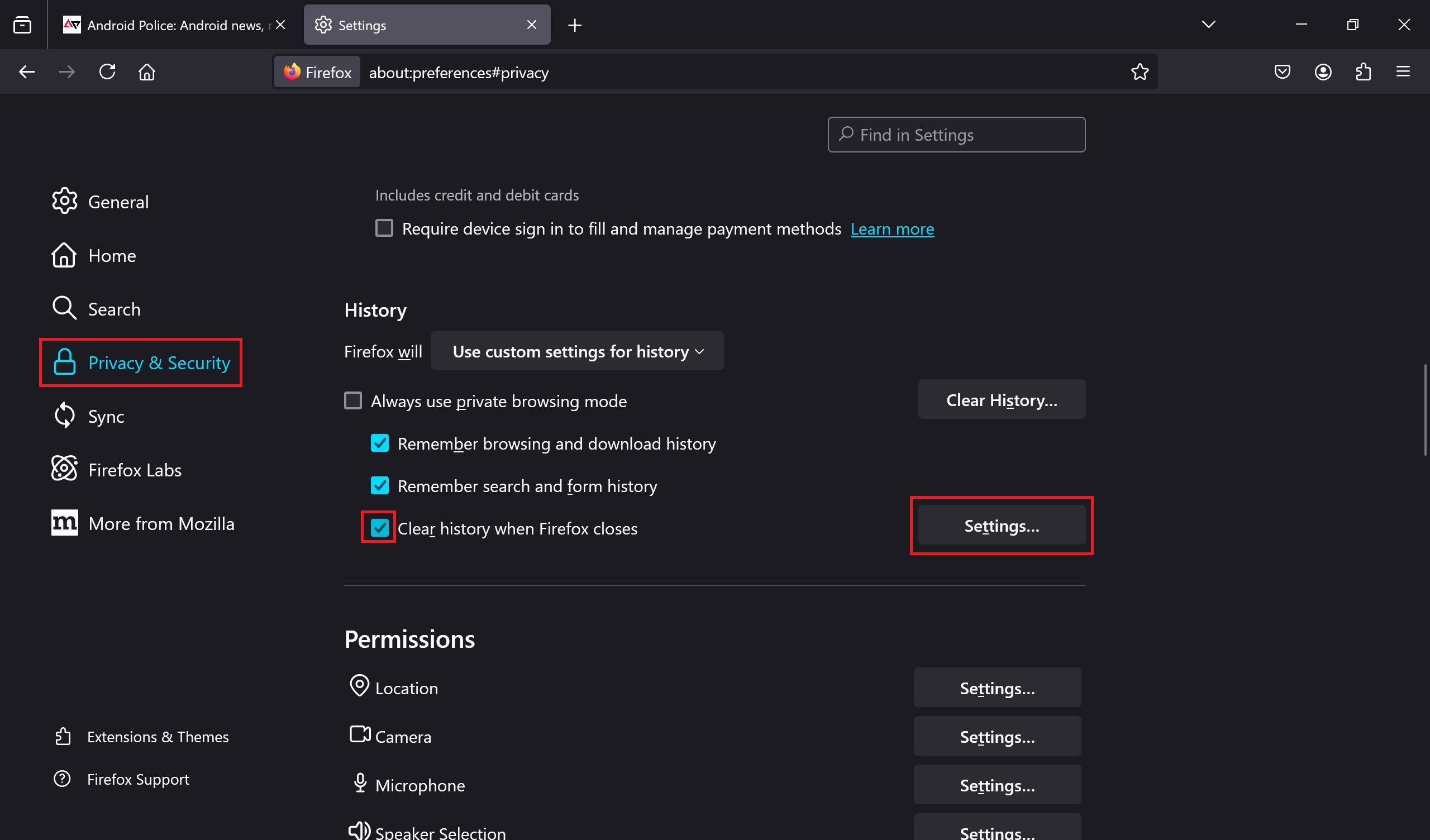Click the General settings icon
1430x840 pixels.
coord(64,201)
